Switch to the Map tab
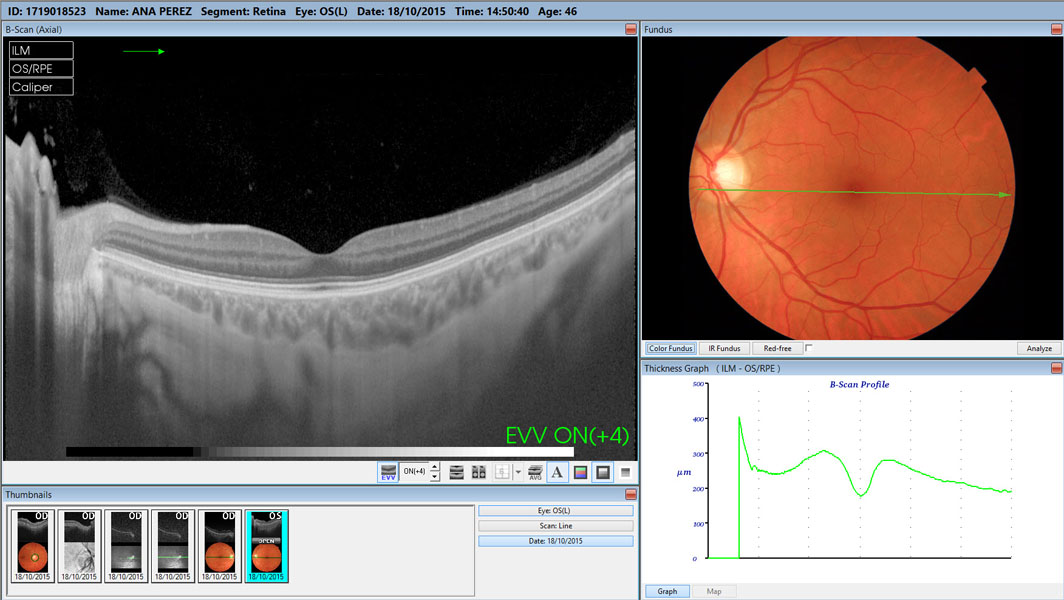1064x600 pixels. [x=714, y=591]
